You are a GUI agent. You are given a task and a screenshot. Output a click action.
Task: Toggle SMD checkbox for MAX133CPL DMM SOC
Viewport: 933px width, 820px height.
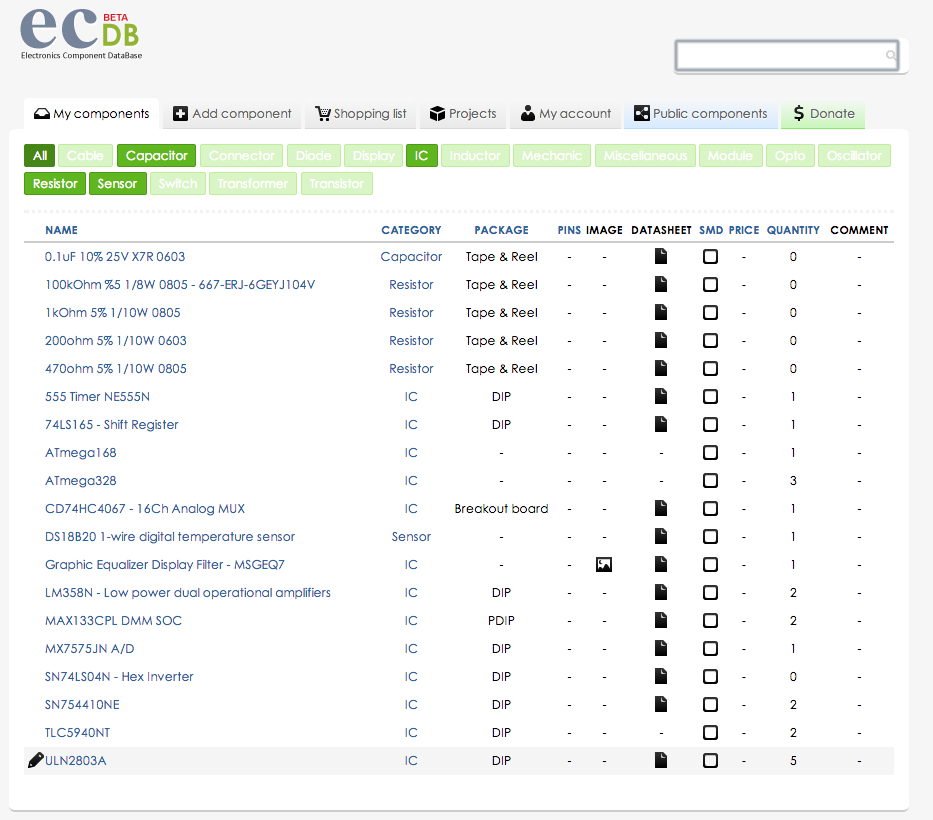(710, 620)
